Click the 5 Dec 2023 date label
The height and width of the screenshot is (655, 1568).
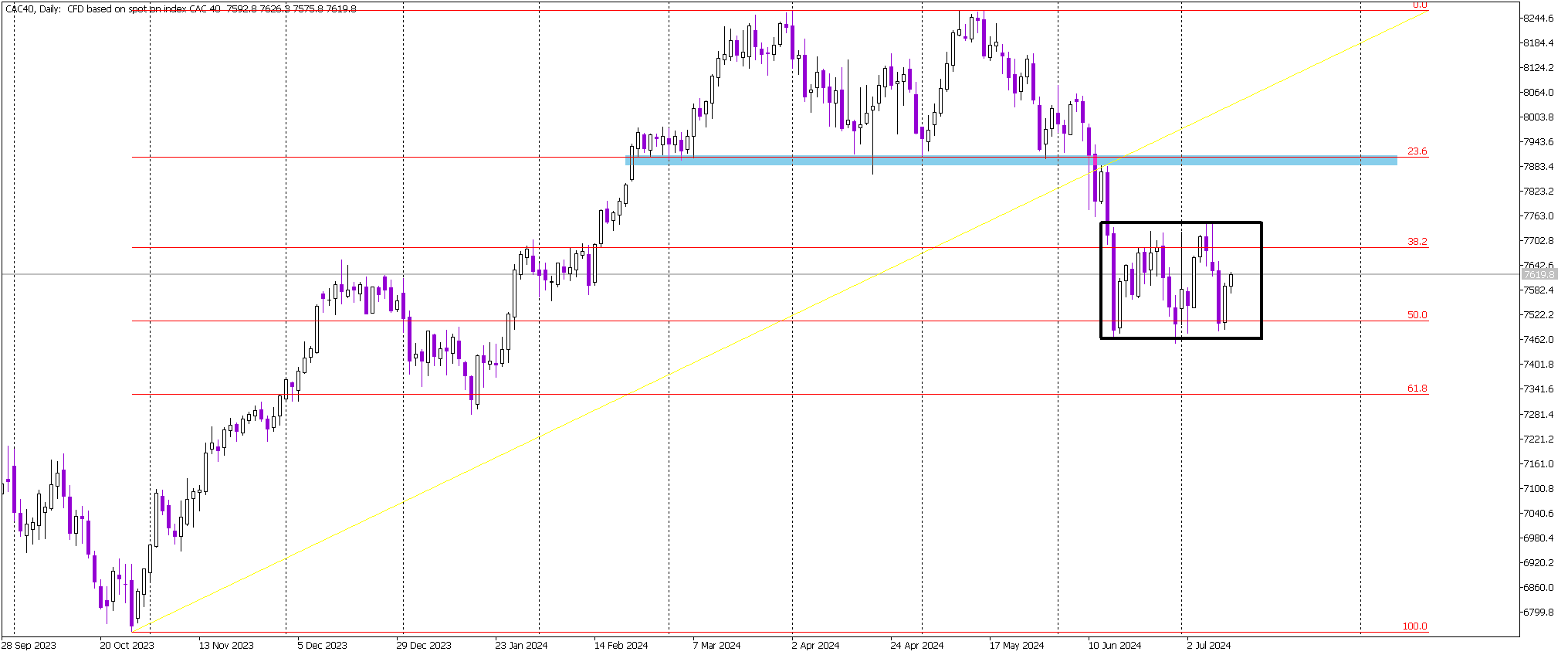(322, 646)
